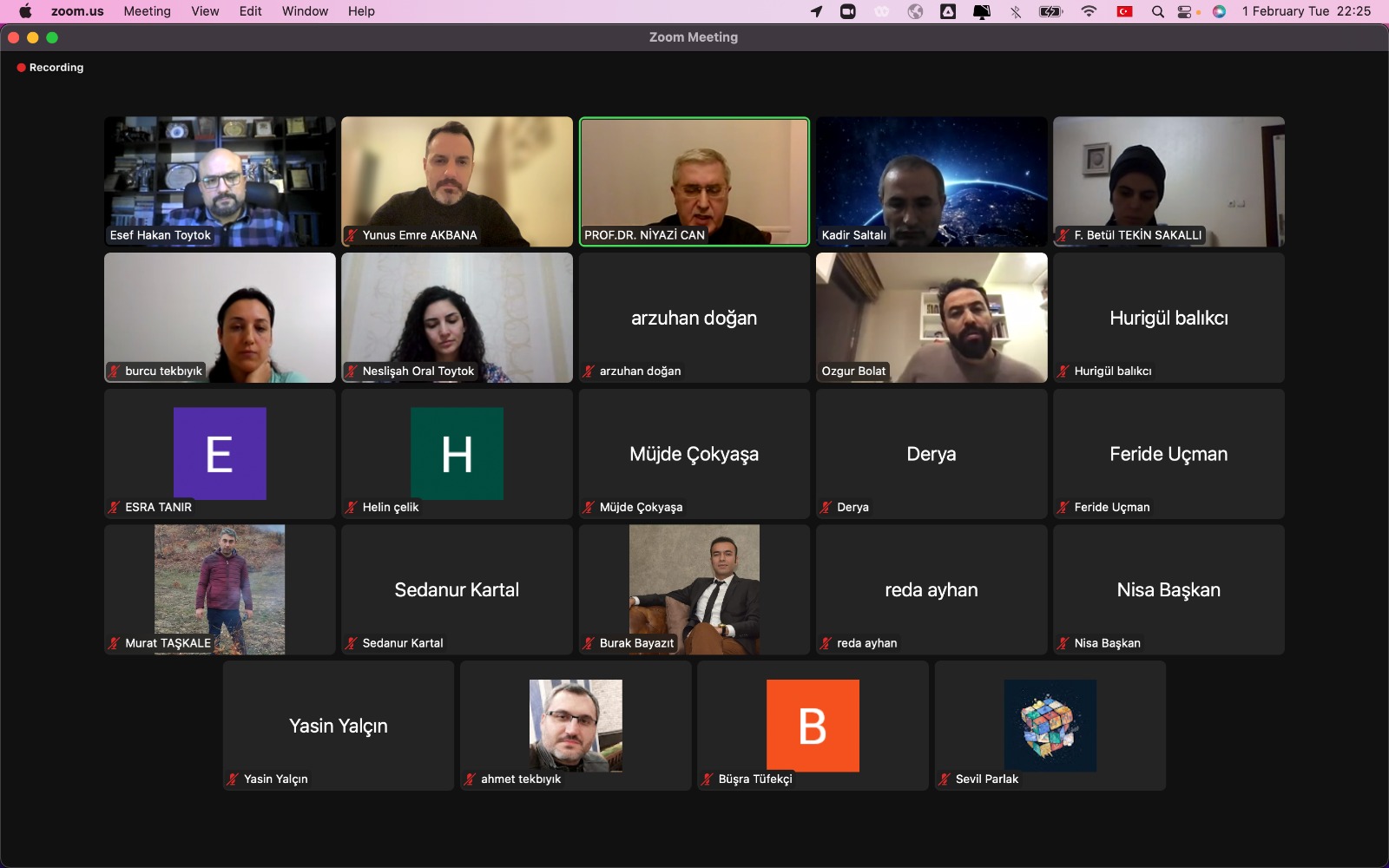Select PROF.DR. NİYAZİ CAN's video tile
Viewport: 1389px width, 868px height.
694,181
